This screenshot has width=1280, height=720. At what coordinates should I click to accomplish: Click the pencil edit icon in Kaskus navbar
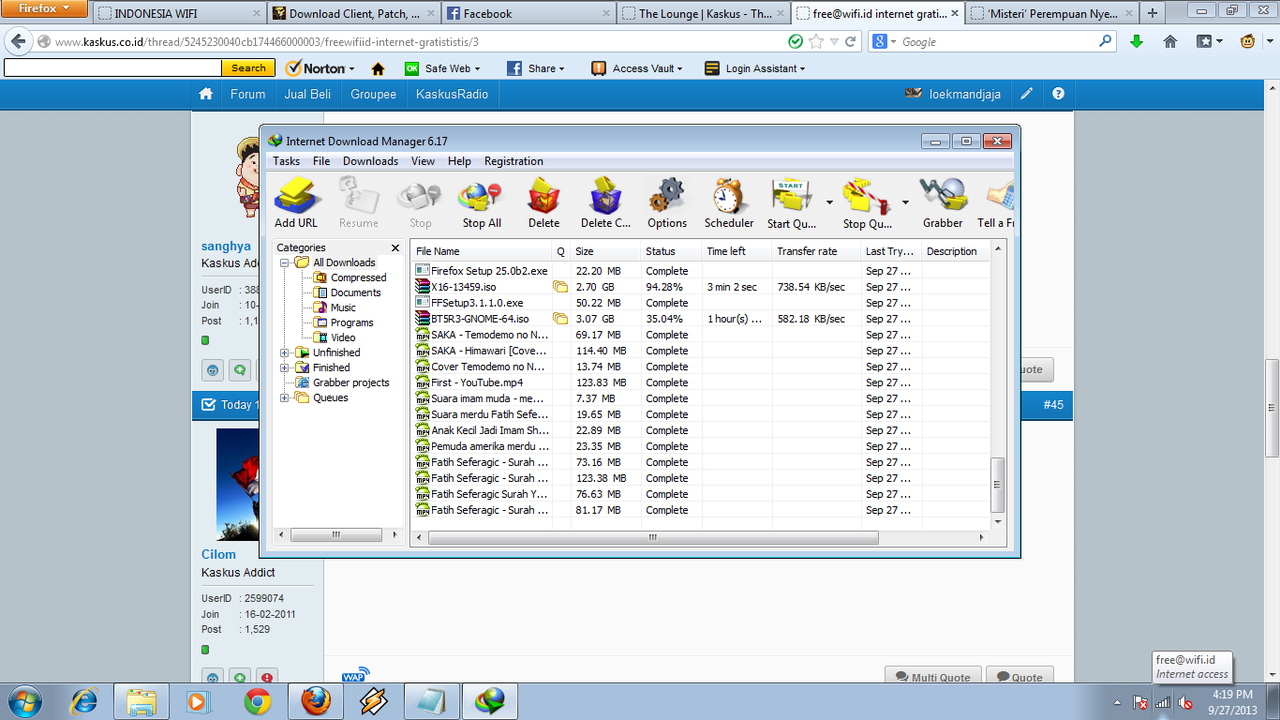(x=1027, y=94)
